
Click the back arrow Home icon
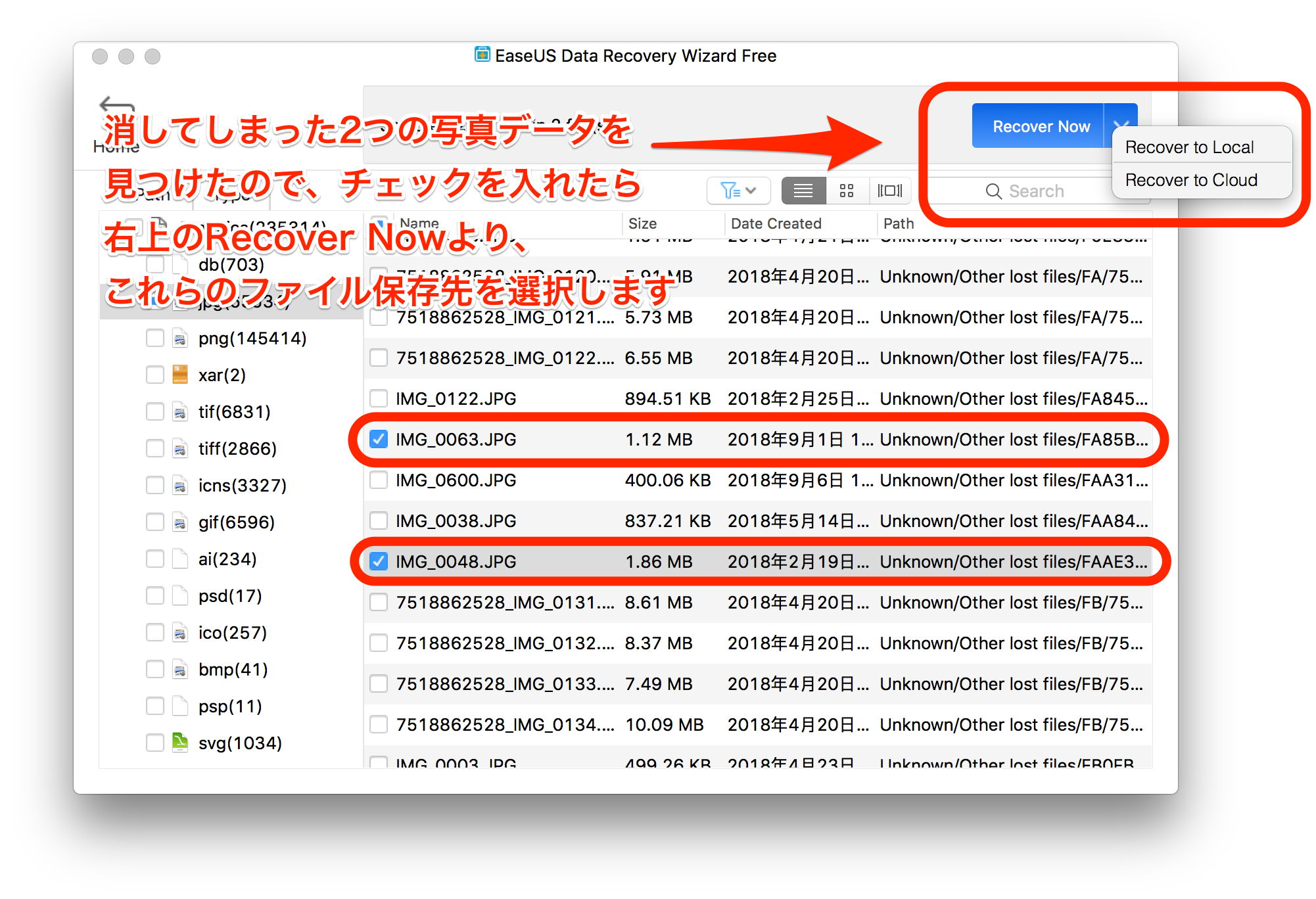(x=116, y=105)
